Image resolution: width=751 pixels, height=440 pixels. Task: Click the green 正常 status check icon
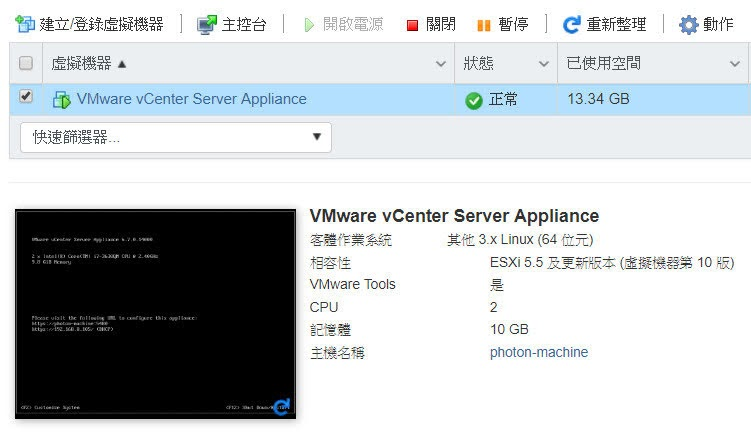474,101
